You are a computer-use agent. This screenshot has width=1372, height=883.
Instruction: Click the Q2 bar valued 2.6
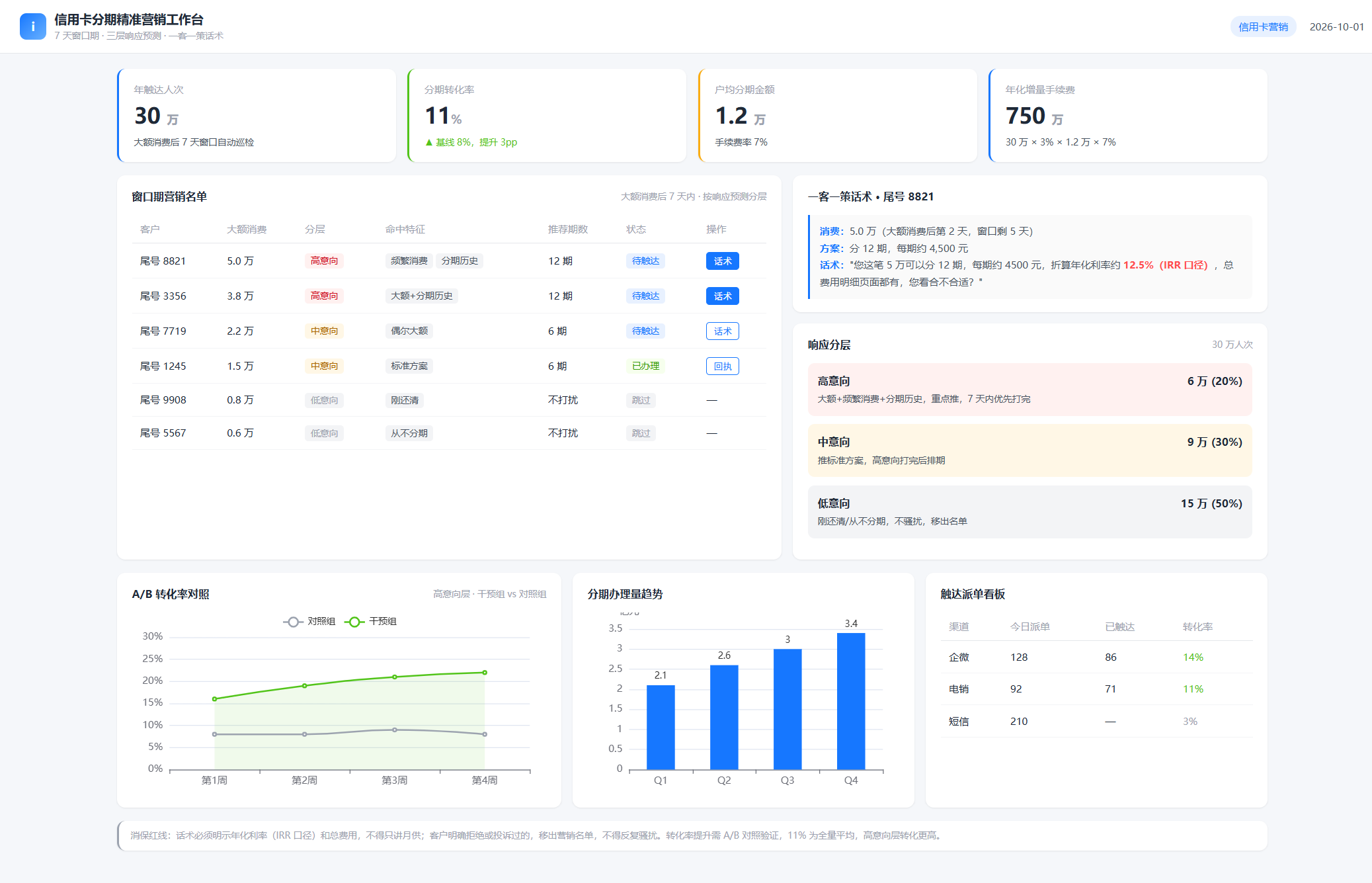click(x=724, y=718)
